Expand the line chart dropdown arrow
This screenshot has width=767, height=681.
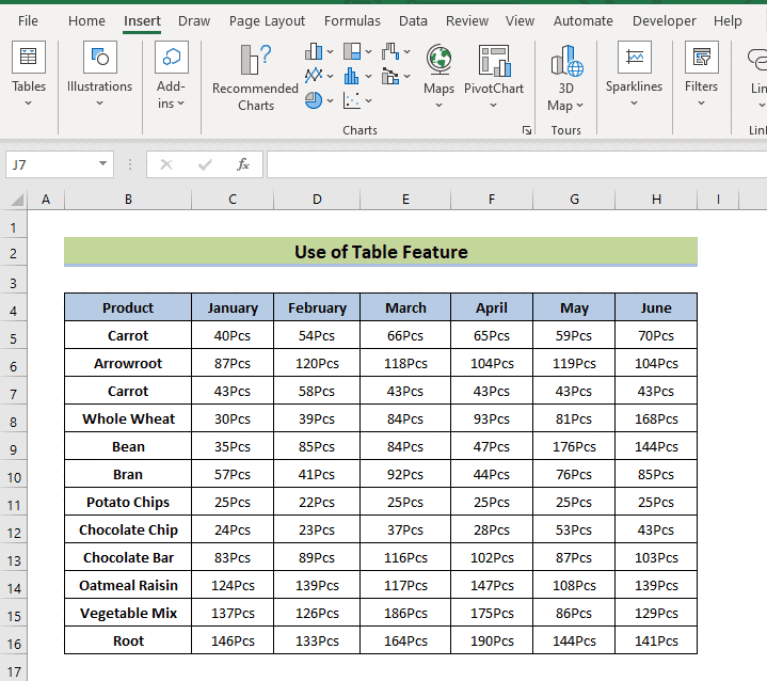[x=330, y=76]
